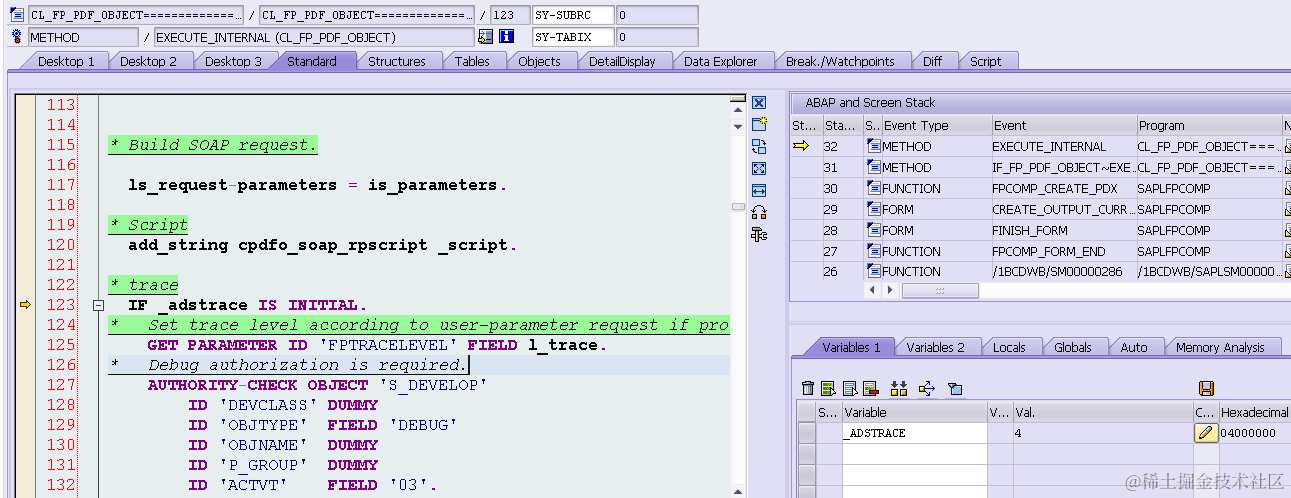The height and width of the screenshot is (498, 1291).
Task: Open the Structures tab
Action: pyautogui.click(x=396, y=61)
